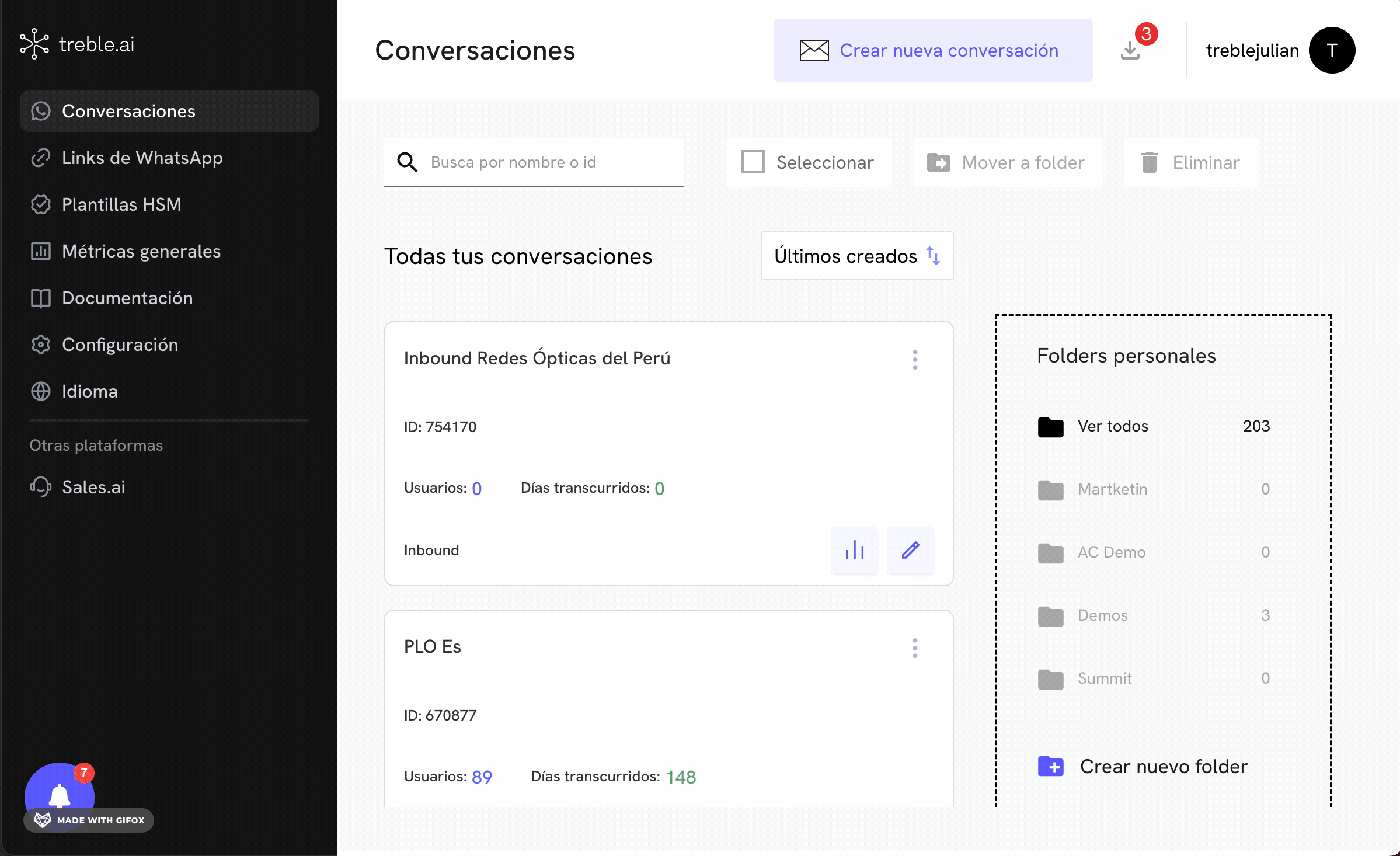The height and width of the screenshot is (856, 1400).
Task: Click Mover a folder button
Action: point(1007,162)
